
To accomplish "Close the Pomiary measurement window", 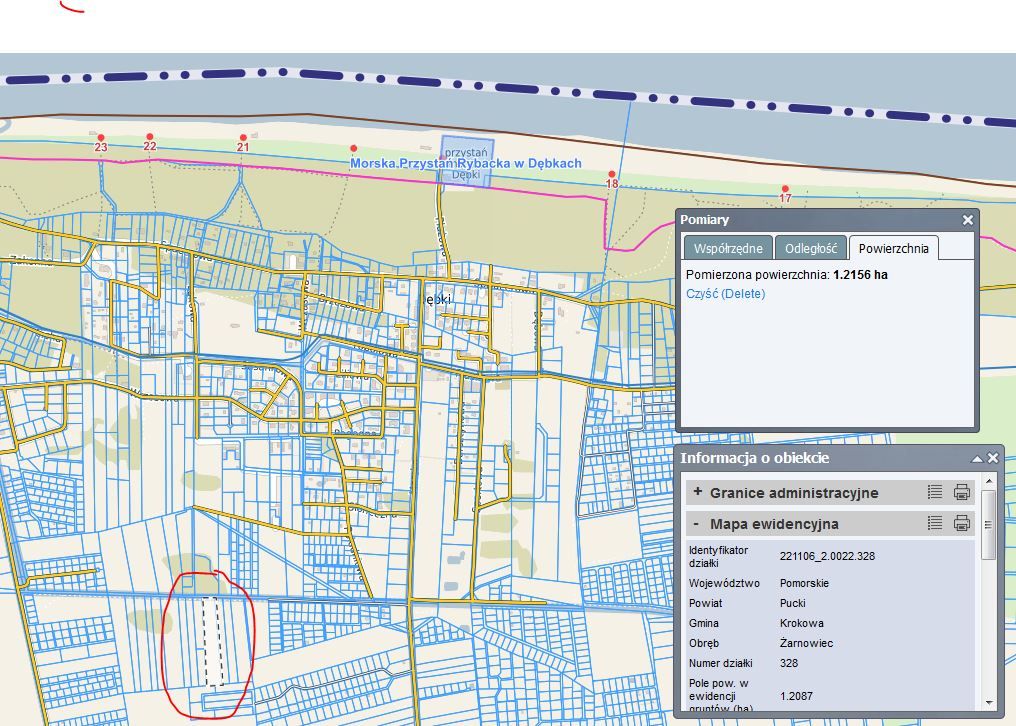I will point(967,220).
